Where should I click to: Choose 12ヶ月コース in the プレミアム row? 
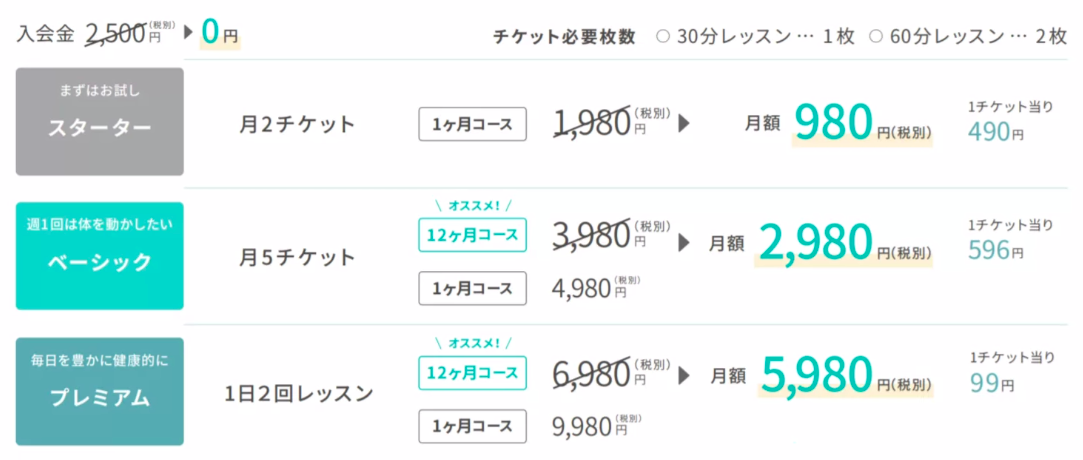(x=472, y=373)
